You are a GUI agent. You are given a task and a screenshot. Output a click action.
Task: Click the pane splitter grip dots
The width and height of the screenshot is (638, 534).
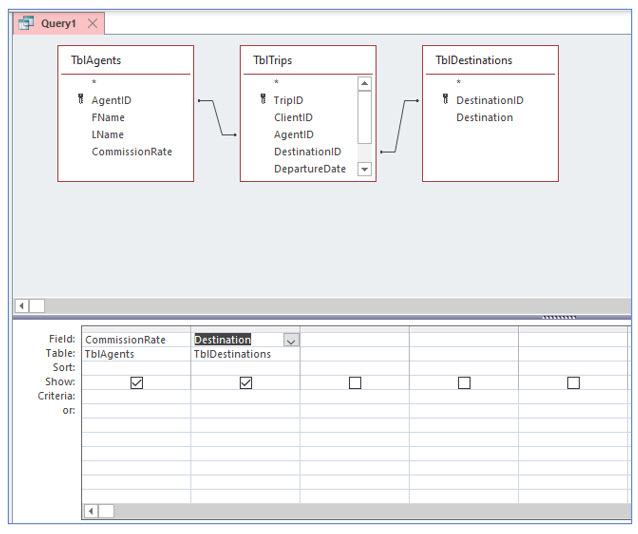pyautogui.click(x=559, y=317)
